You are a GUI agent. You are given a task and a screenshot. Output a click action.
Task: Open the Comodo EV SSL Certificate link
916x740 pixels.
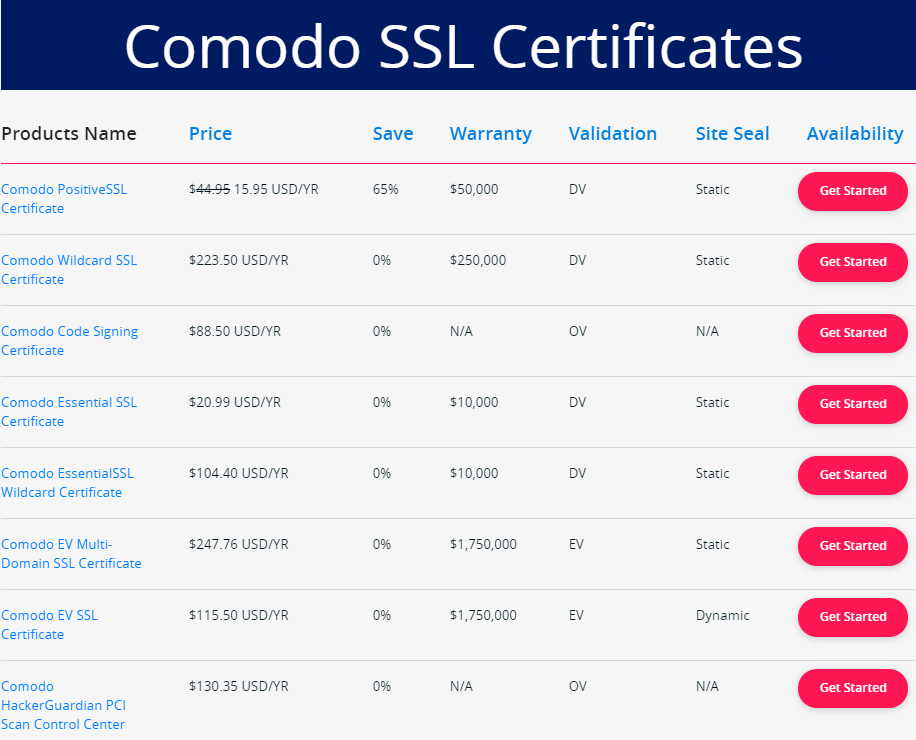50,624
